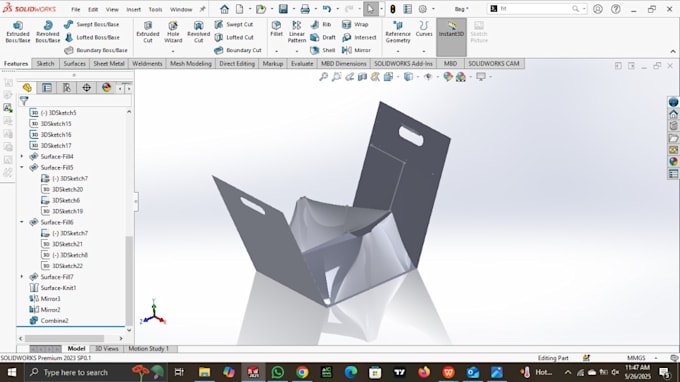Screen dimensions: 680x382
Task: Click the Zoom to Fit view icon
Action: click(x=324, y=77)
